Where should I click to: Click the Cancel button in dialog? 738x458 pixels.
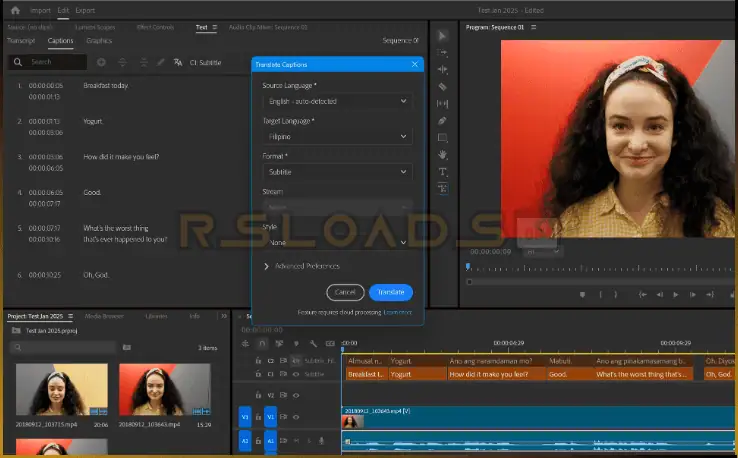pos(345,292)
